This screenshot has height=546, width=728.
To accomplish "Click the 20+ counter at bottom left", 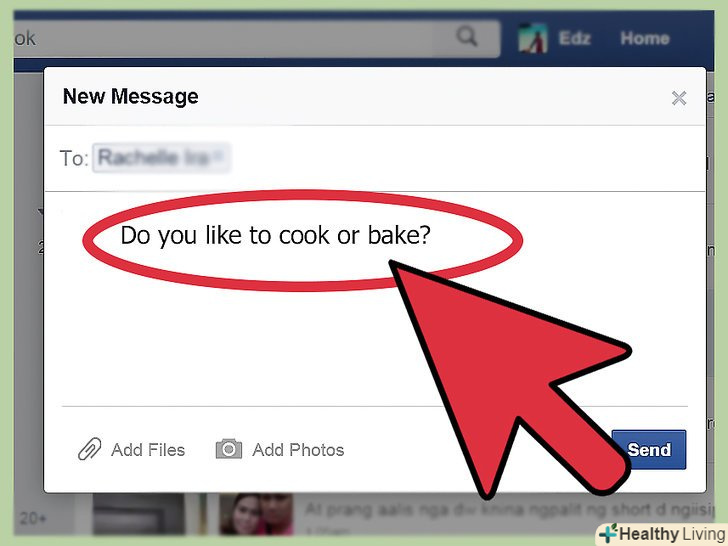I will [33, 518].
